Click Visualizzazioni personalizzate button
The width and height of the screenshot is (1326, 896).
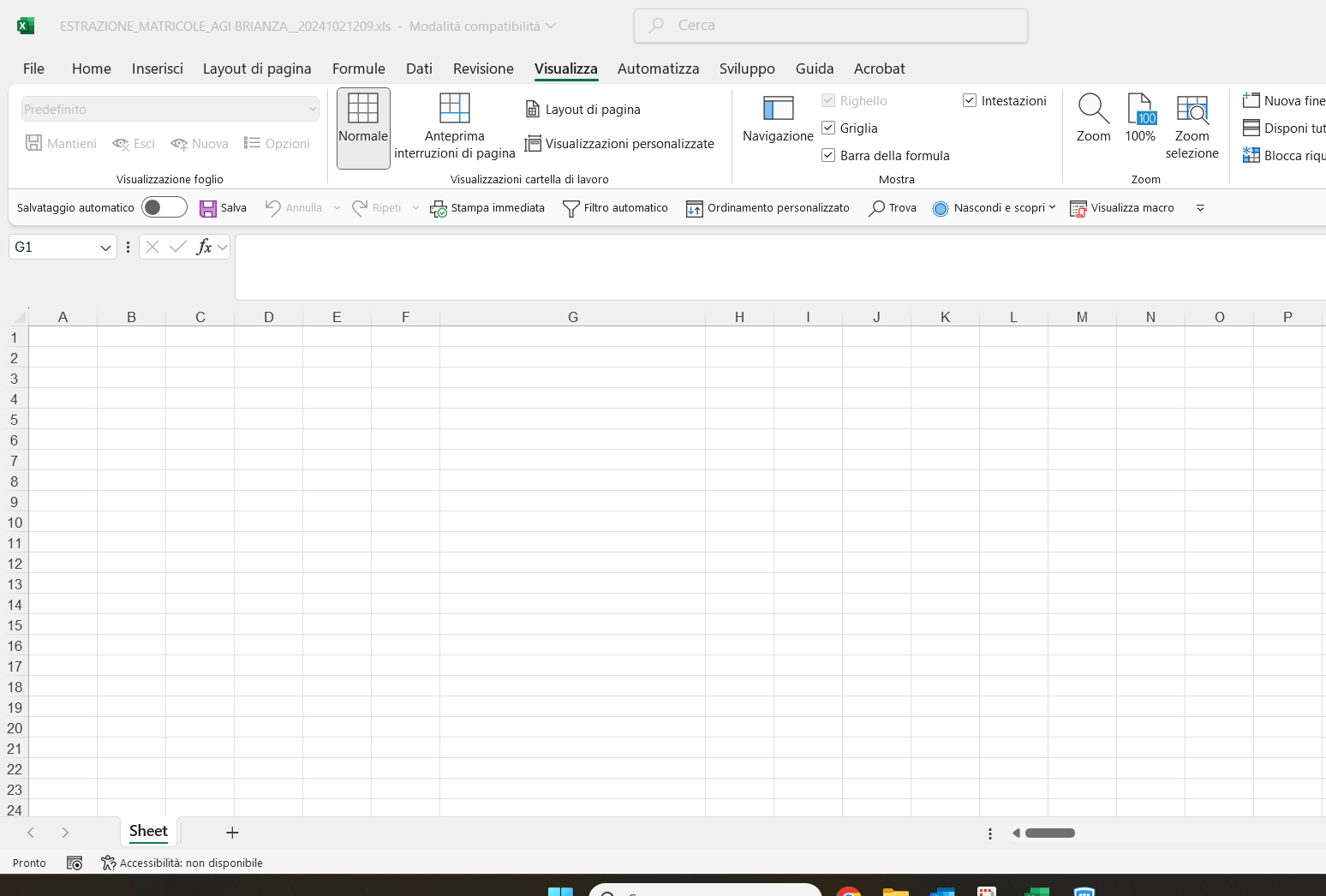point(619,143)
